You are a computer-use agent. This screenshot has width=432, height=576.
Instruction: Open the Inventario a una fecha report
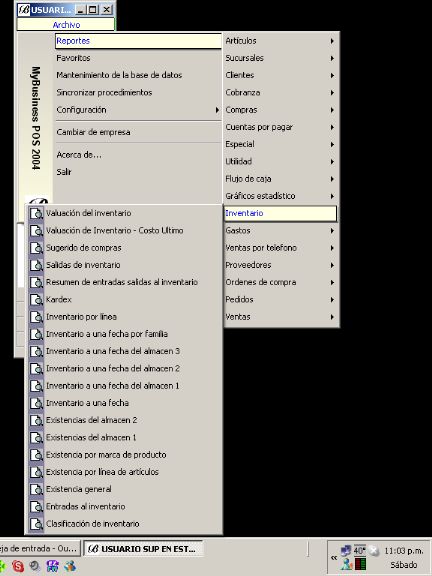124,403
